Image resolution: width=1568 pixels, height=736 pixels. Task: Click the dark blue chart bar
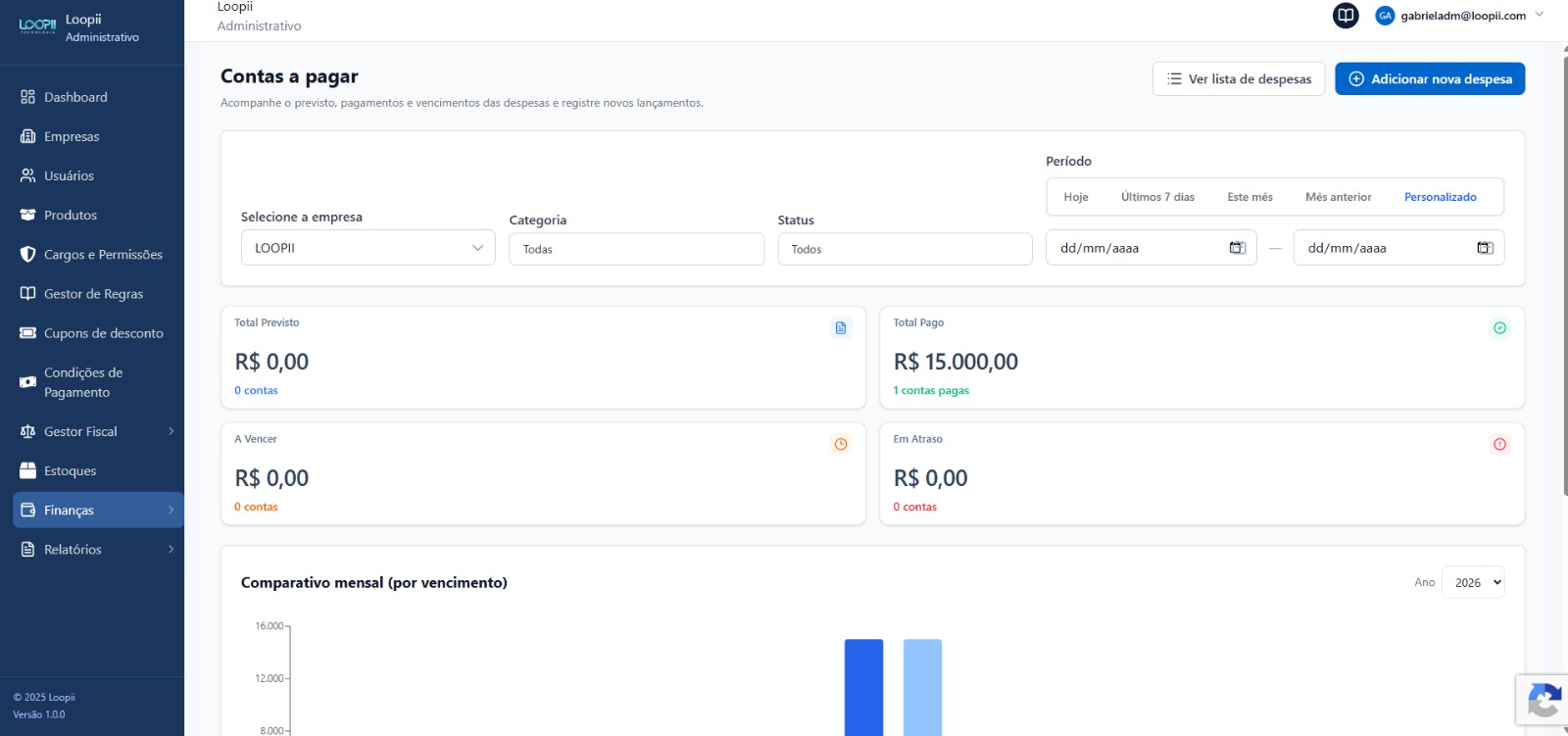[863, 687]
